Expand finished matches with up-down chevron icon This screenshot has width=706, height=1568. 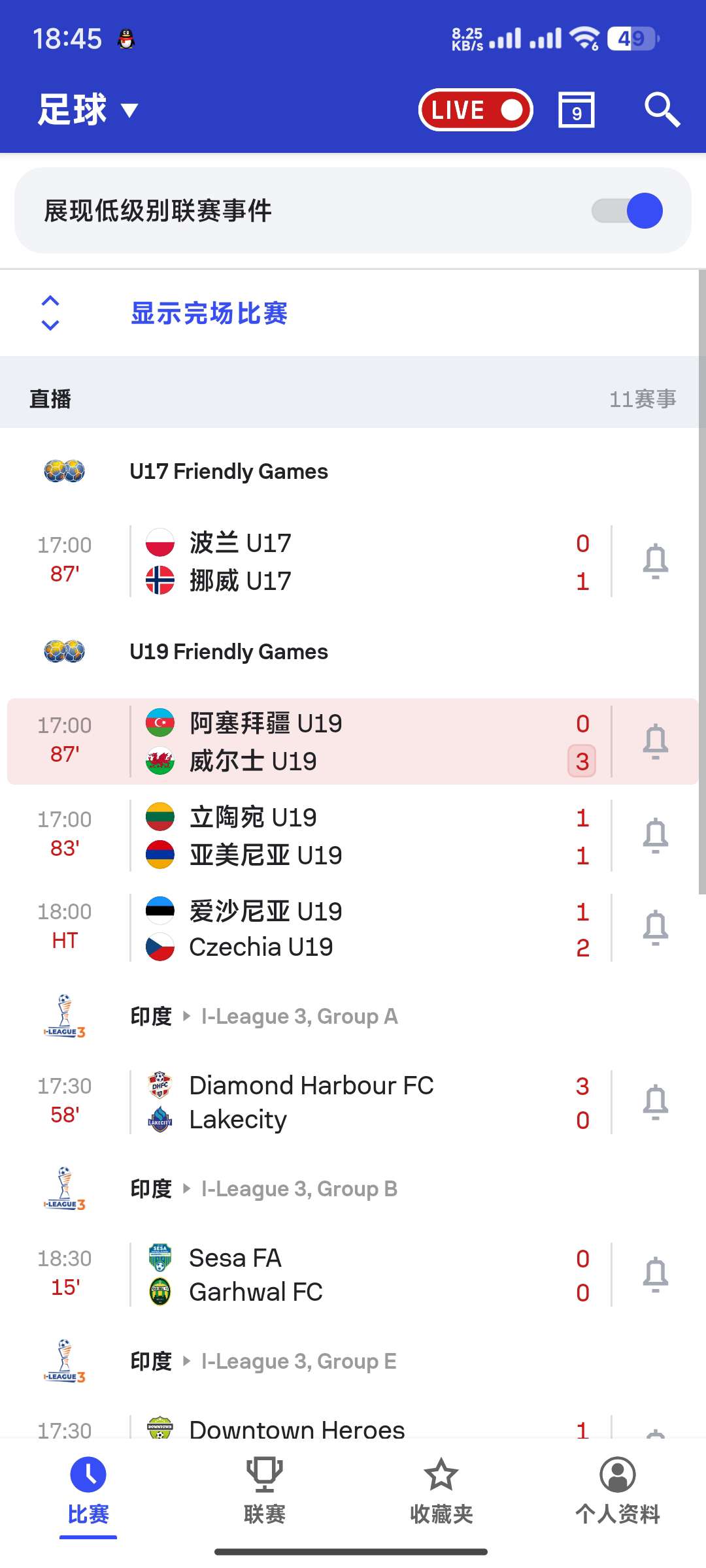50,313
